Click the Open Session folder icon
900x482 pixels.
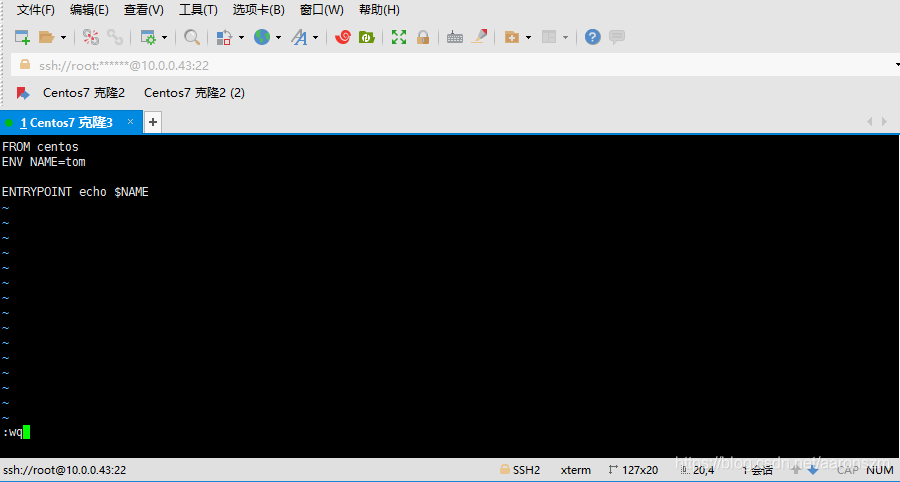click(x=46, y=37)
